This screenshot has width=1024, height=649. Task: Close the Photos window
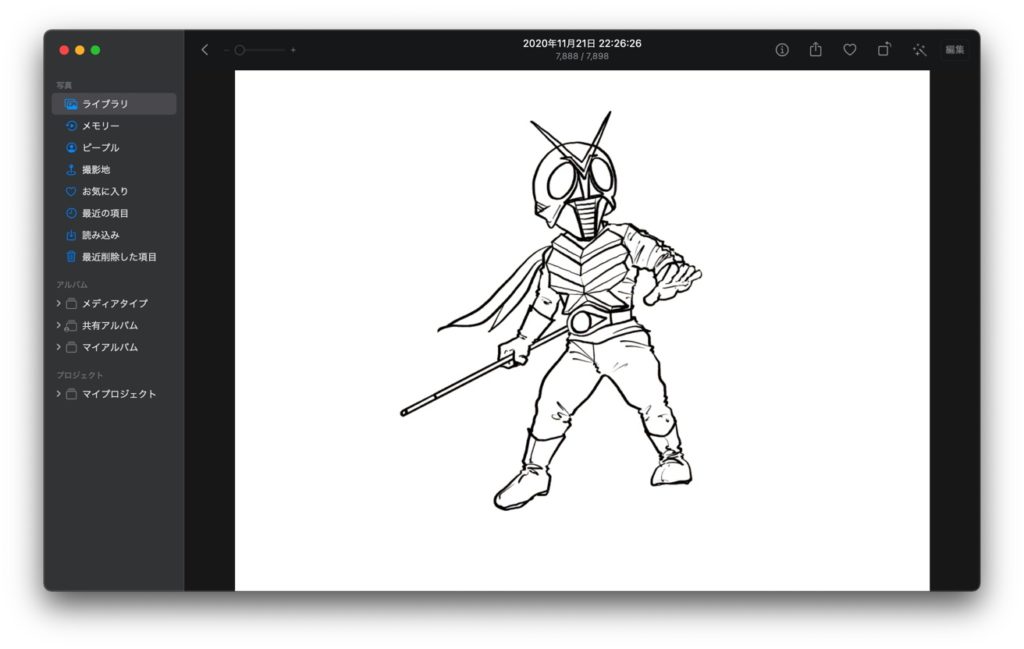(64, 50)
